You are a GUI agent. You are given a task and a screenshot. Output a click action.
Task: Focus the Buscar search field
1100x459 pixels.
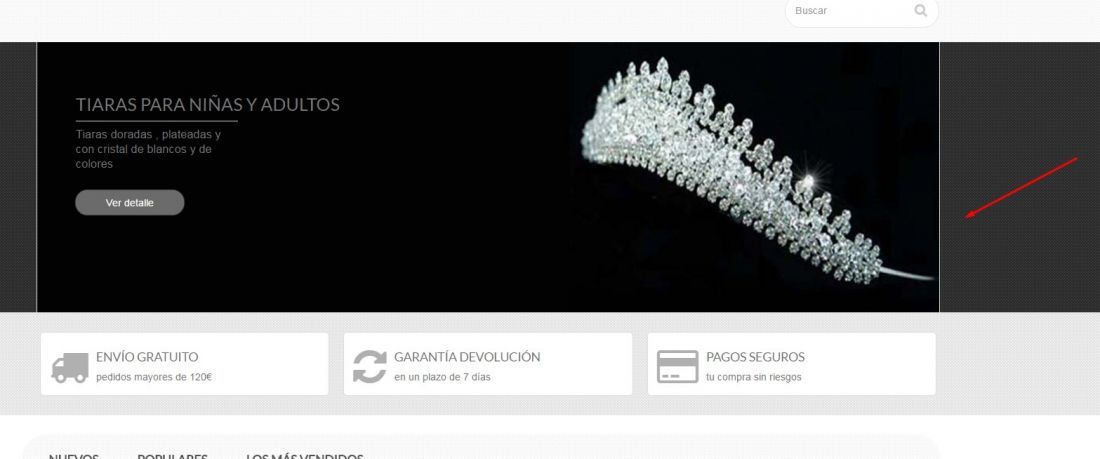850,11
